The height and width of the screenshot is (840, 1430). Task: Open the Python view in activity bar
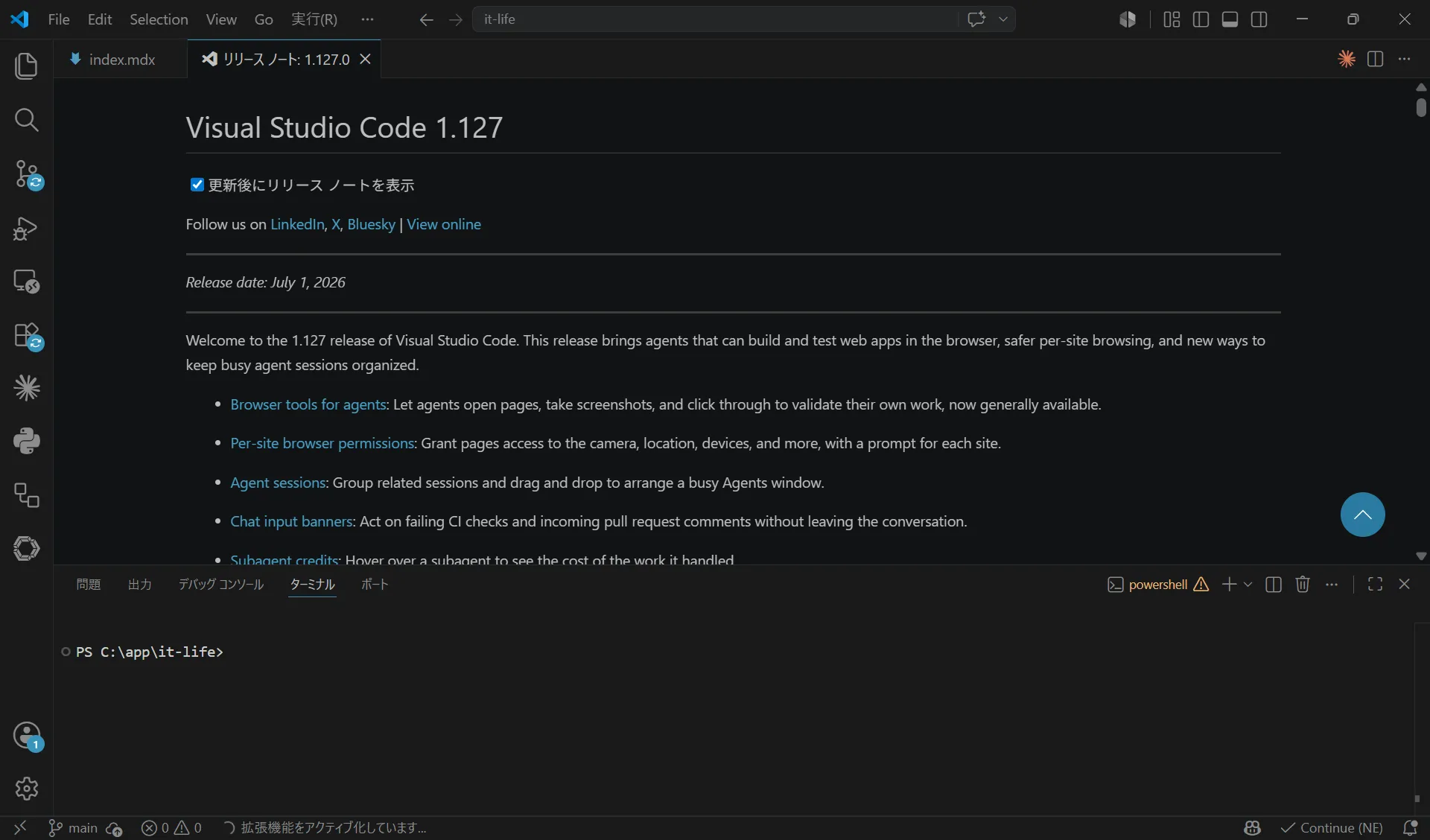click(26, 441)
